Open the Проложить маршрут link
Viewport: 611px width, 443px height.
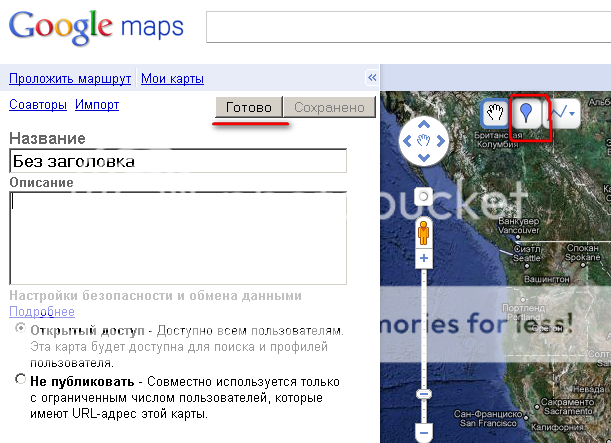(70, 78)
